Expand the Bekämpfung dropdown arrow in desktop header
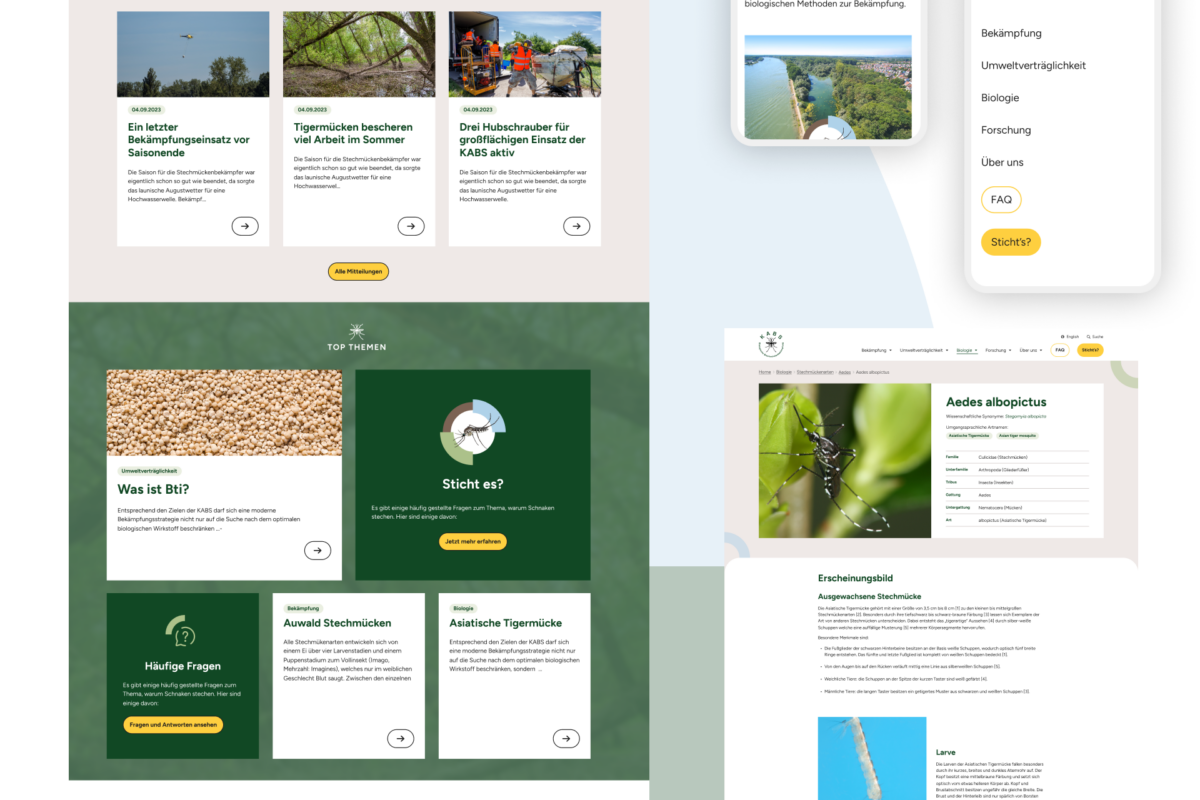 pyautogui.click(x=891, y=351)
